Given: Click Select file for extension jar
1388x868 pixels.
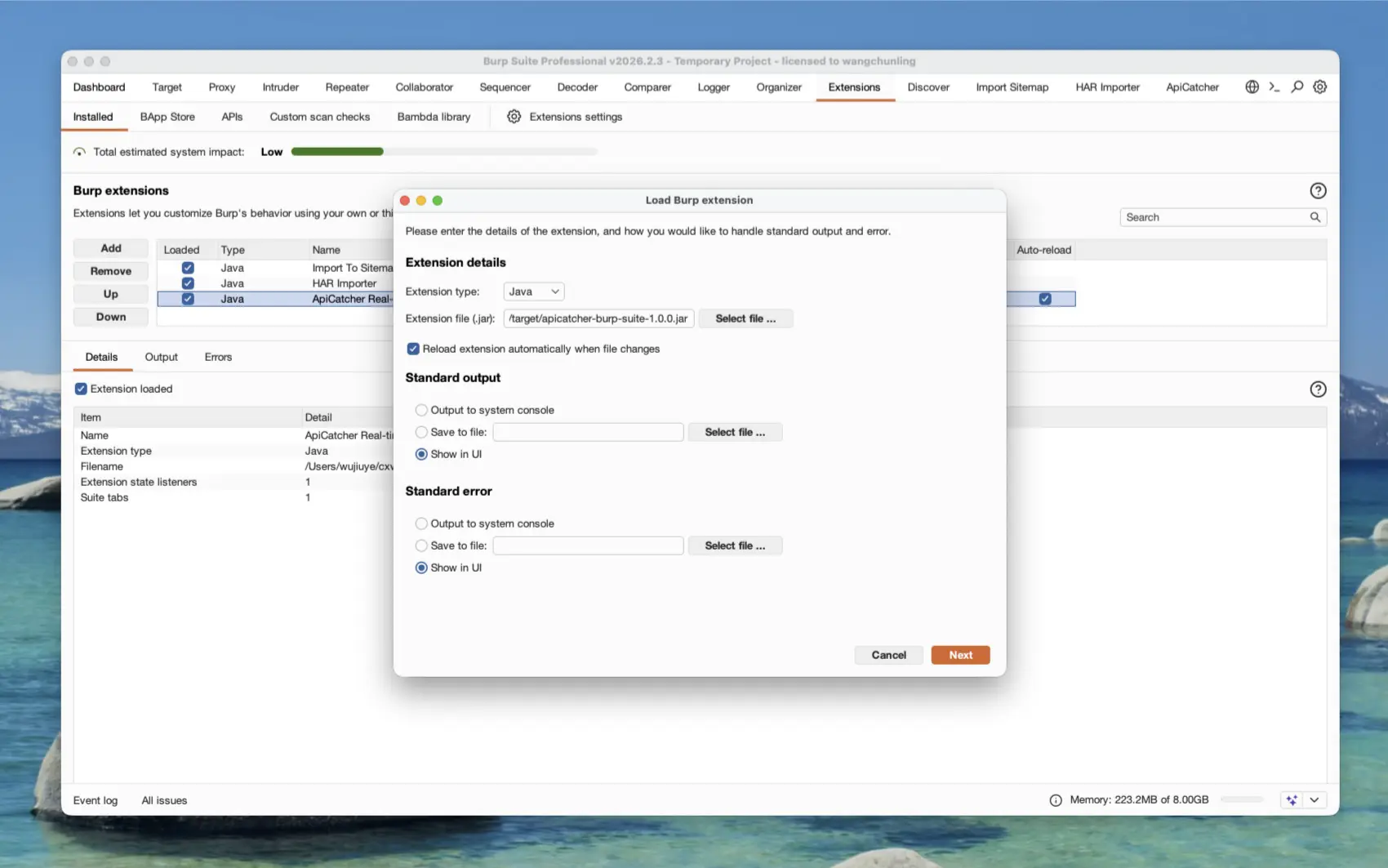Looking at the screenshot, I should coord(745,318).
